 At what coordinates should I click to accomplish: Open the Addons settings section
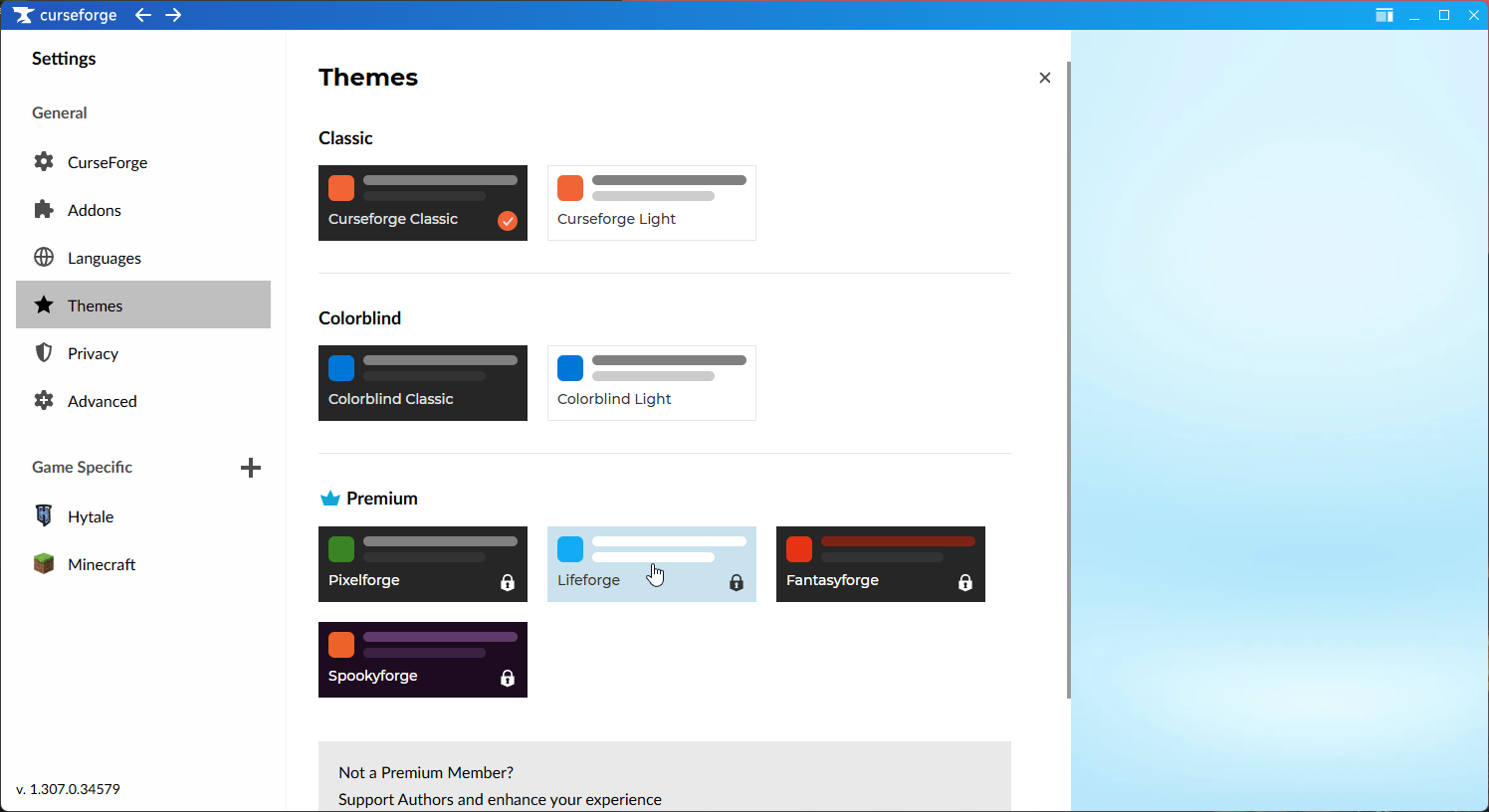point(143,209)
